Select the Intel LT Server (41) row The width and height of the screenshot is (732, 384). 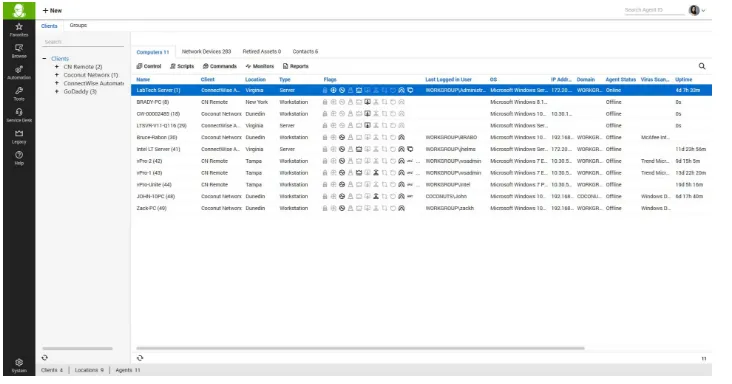[x=421, y=149]
